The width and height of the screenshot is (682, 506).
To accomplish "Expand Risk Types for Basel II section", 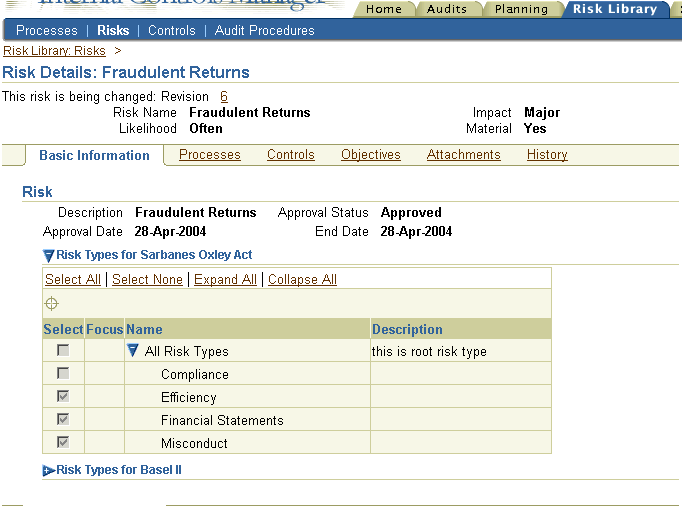I will click(48, 470).
